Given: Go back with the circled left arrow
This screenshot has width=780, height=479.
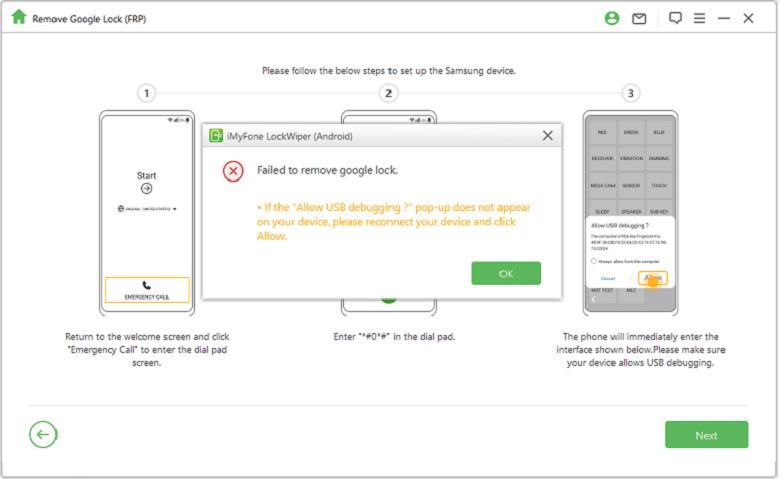Looking at the screenshot, I should tap(43, 435).
